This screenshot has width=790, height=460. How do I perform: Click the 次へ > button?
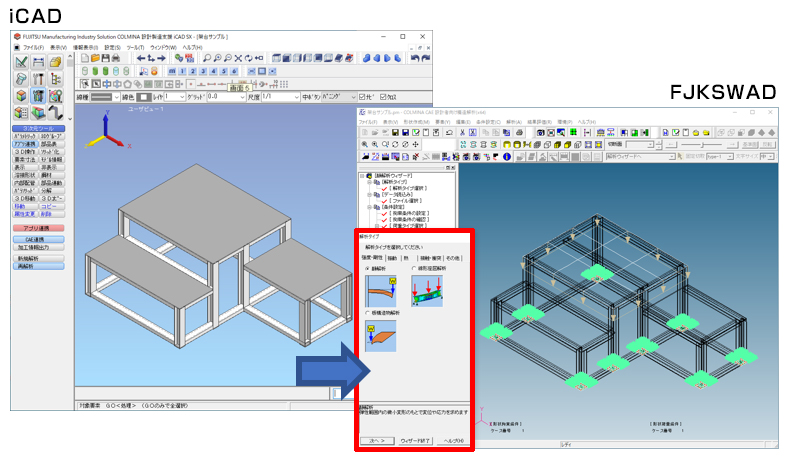pyautogui.click(x=378, y=440)
